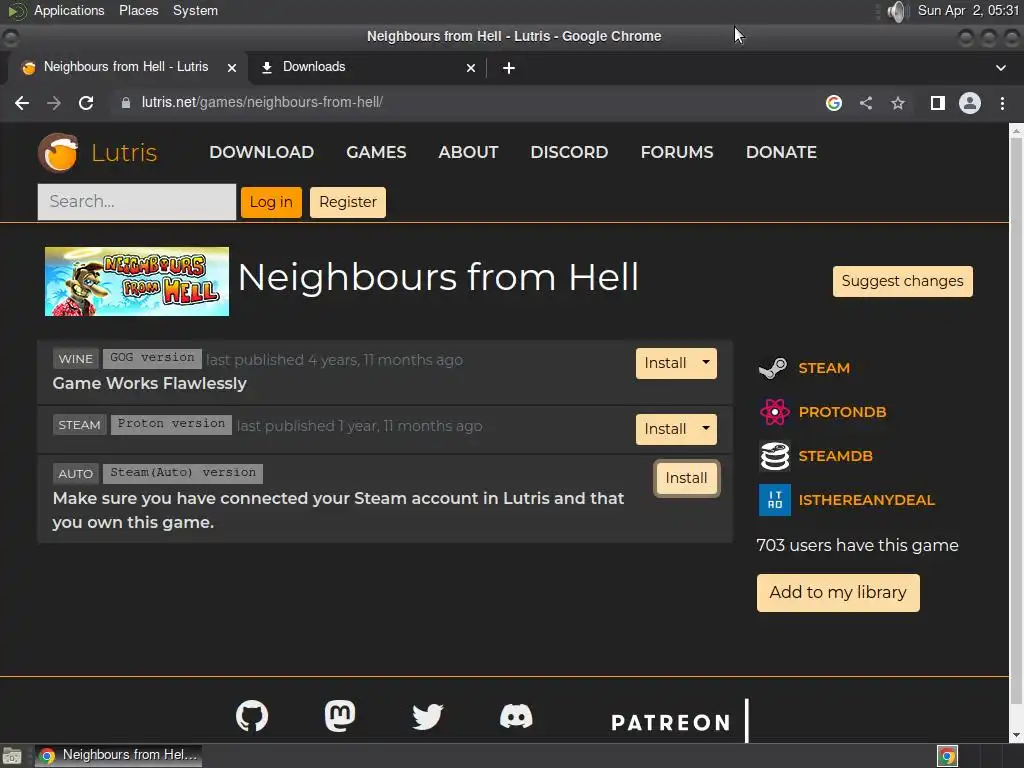Click the Neighbours from Hell banner image
The height and width of the screenshot is (768, 1024).
click(136, 281)
